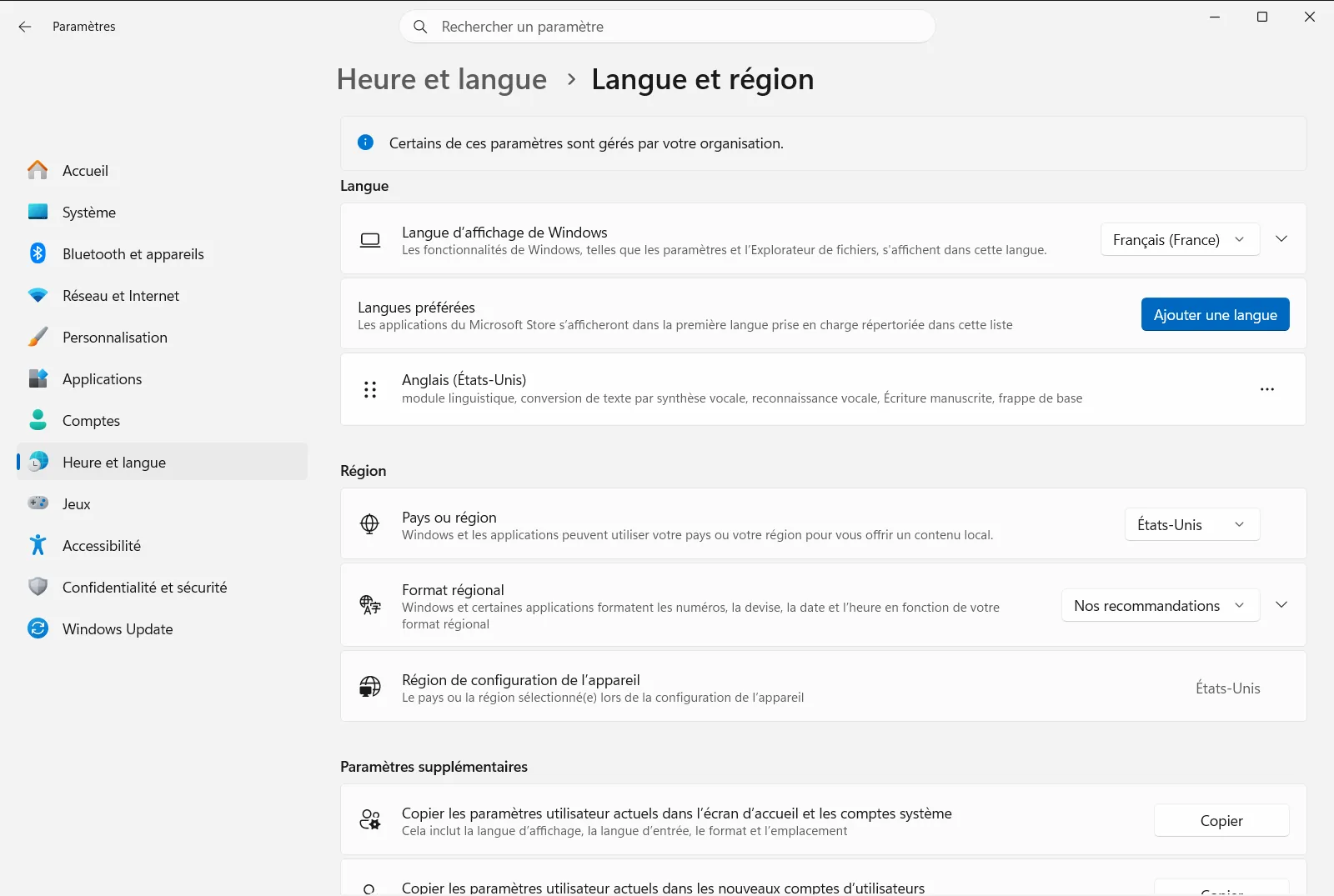Click the Réseau et Internet wifi icon
This screenshot has height=896, width=1334.
pos(38,295)
